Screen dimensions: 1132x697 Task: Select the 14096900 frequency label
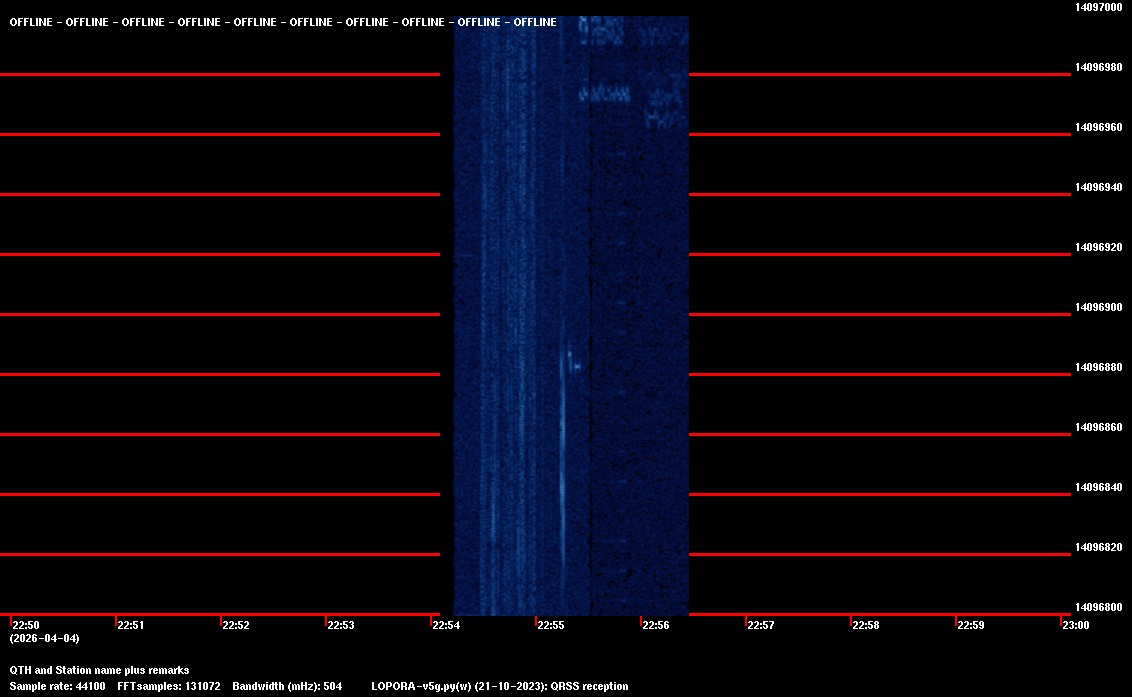pos(1099,307)
